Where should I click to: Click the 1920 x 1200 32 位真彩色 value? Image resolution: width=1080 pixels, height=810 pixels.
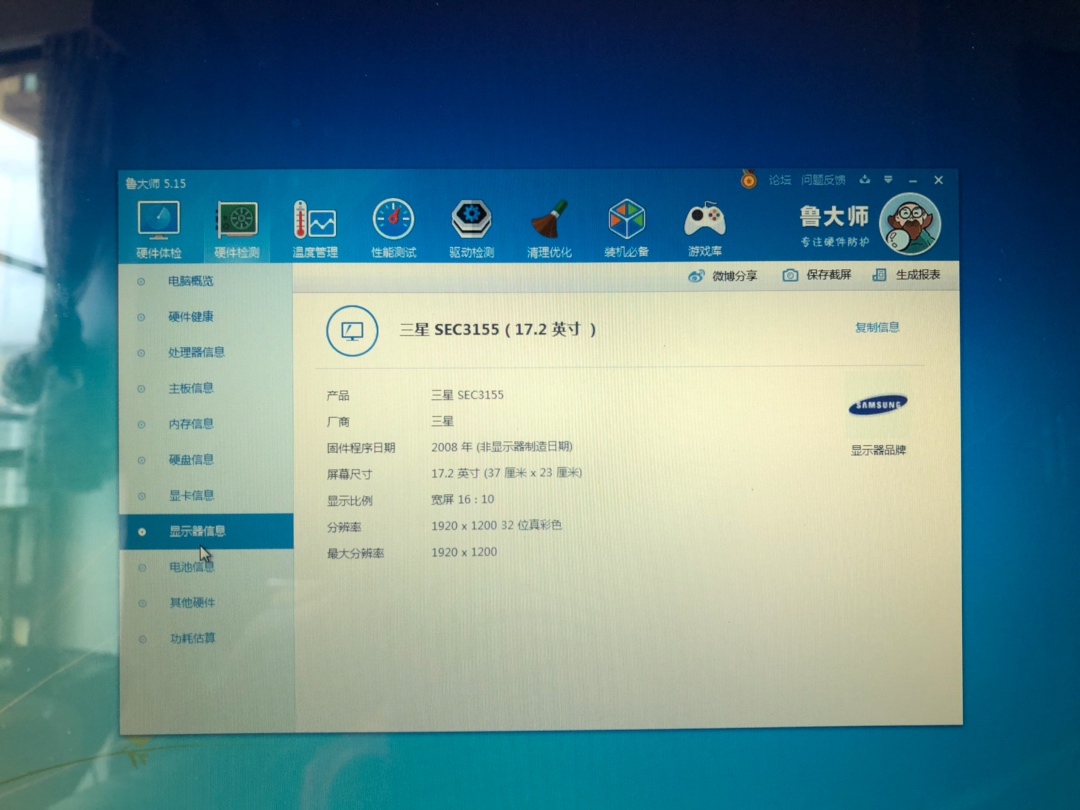click(x=497, y=526)
